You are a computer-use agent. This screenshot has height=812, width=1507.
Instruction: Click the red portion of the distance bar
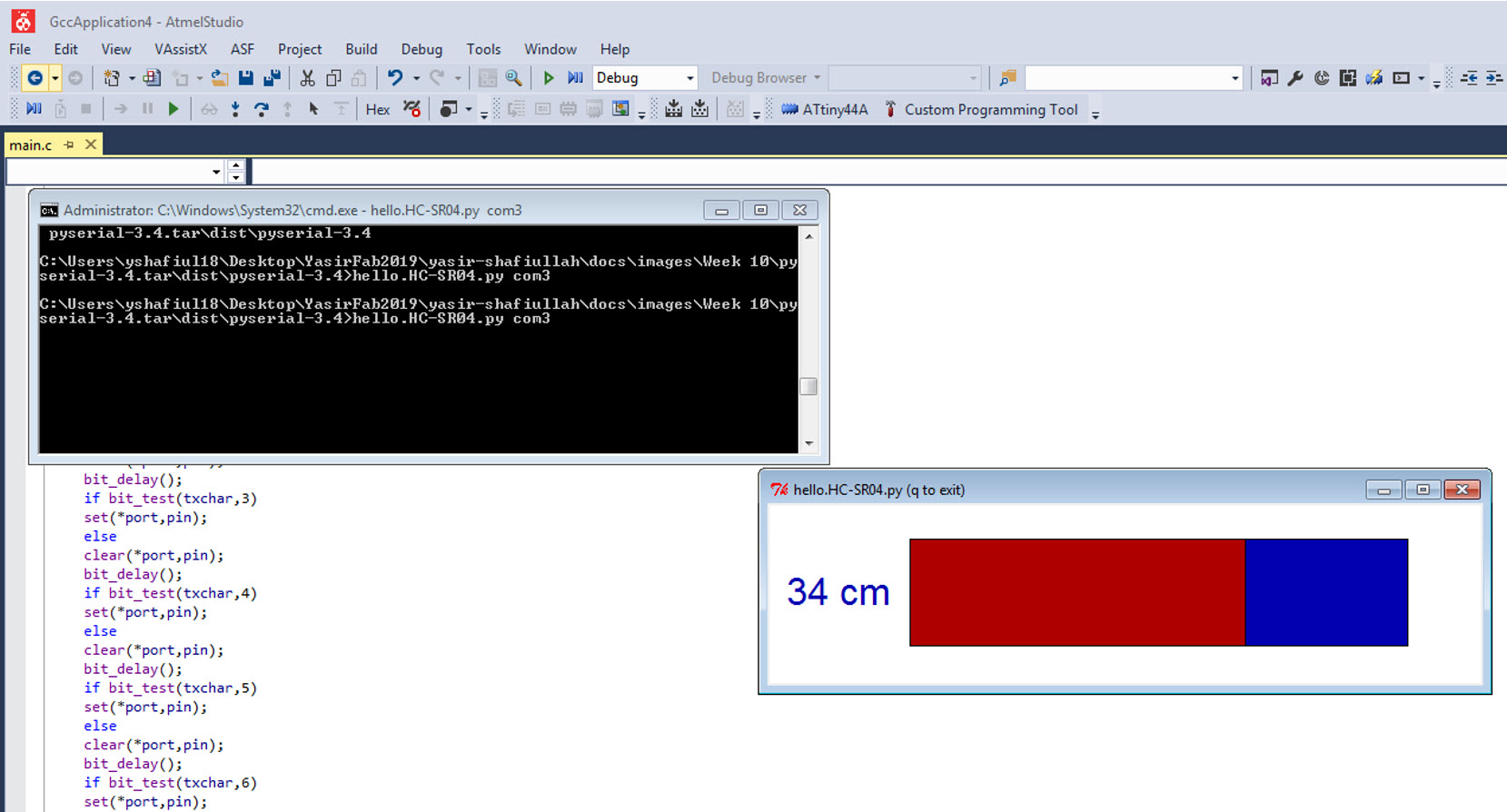[1077, 592]
